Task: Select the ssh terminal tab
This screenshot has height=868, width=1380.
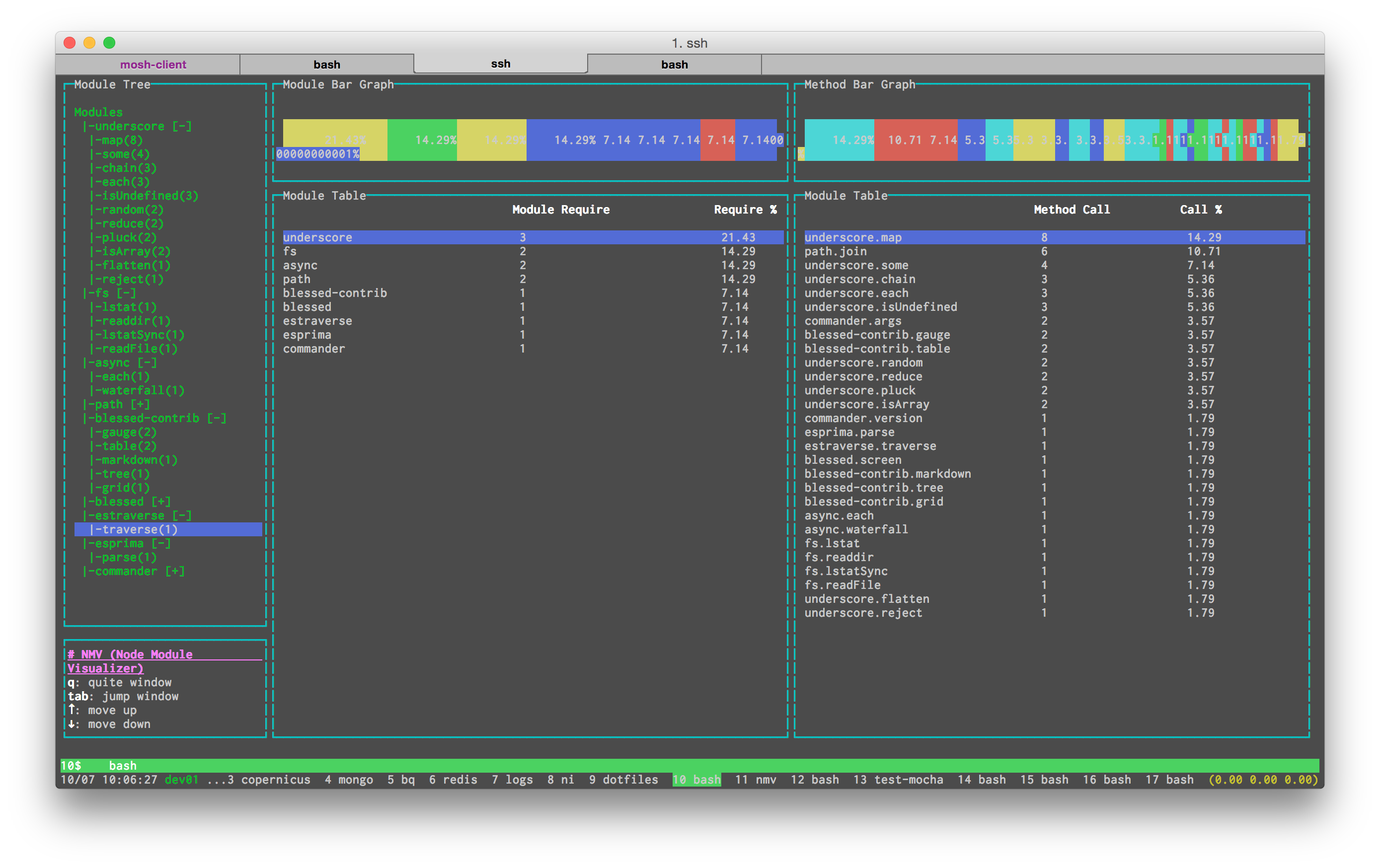Action: [x=500, y=64]
